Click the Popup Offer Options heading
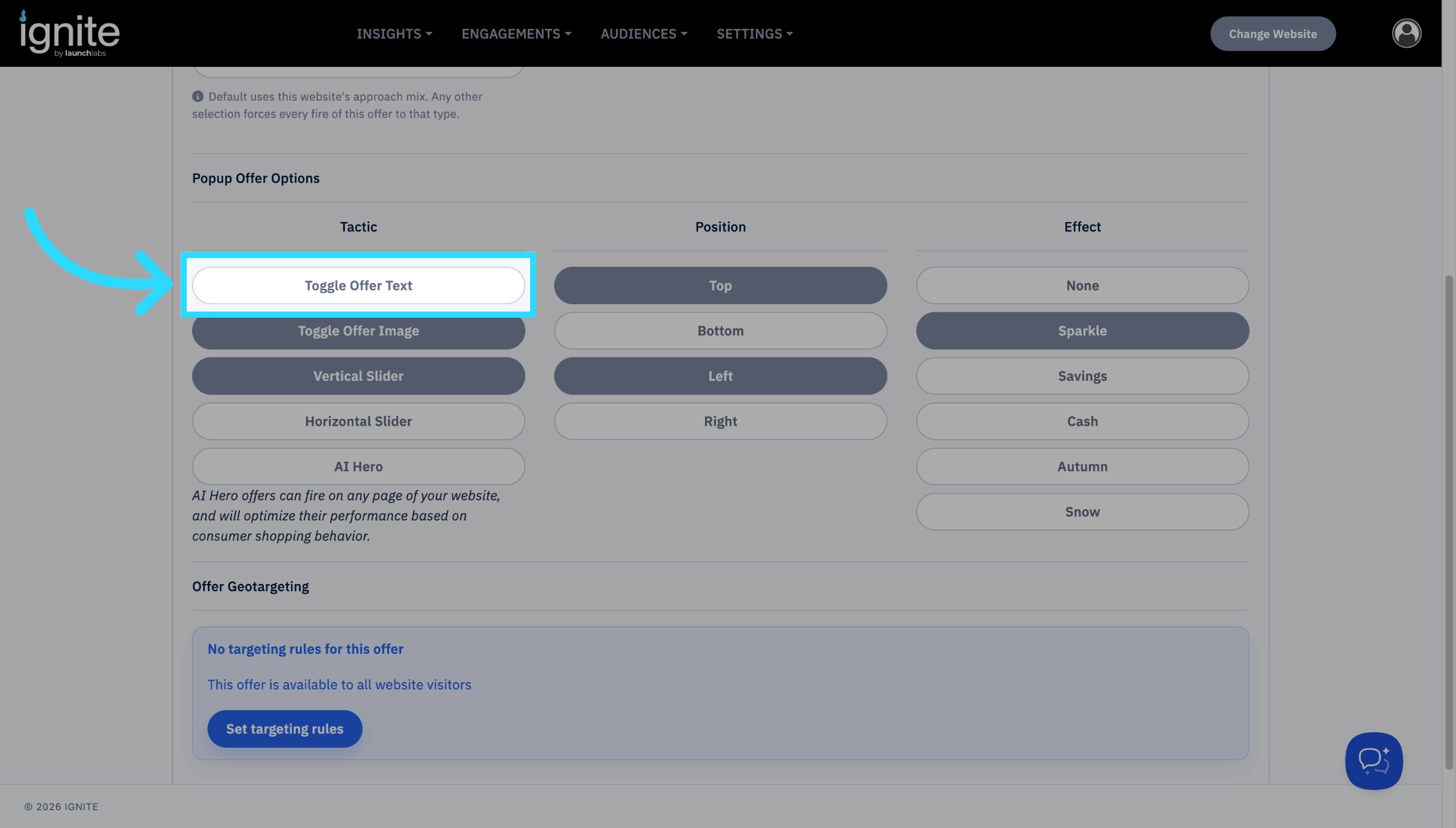Viewport: 1456px width, 828px height. click(256, 178)
